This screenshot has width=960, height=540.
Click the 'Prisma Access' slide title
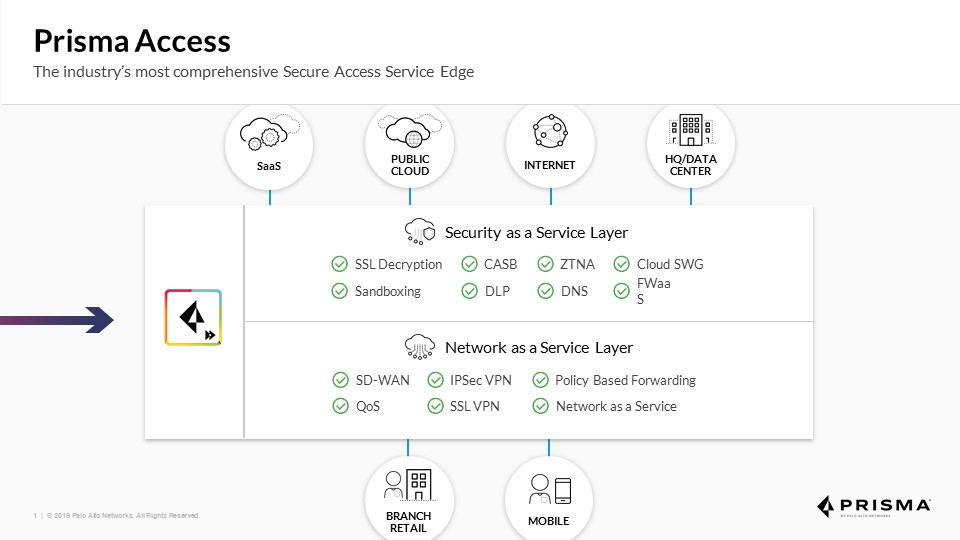coord(132,41)
